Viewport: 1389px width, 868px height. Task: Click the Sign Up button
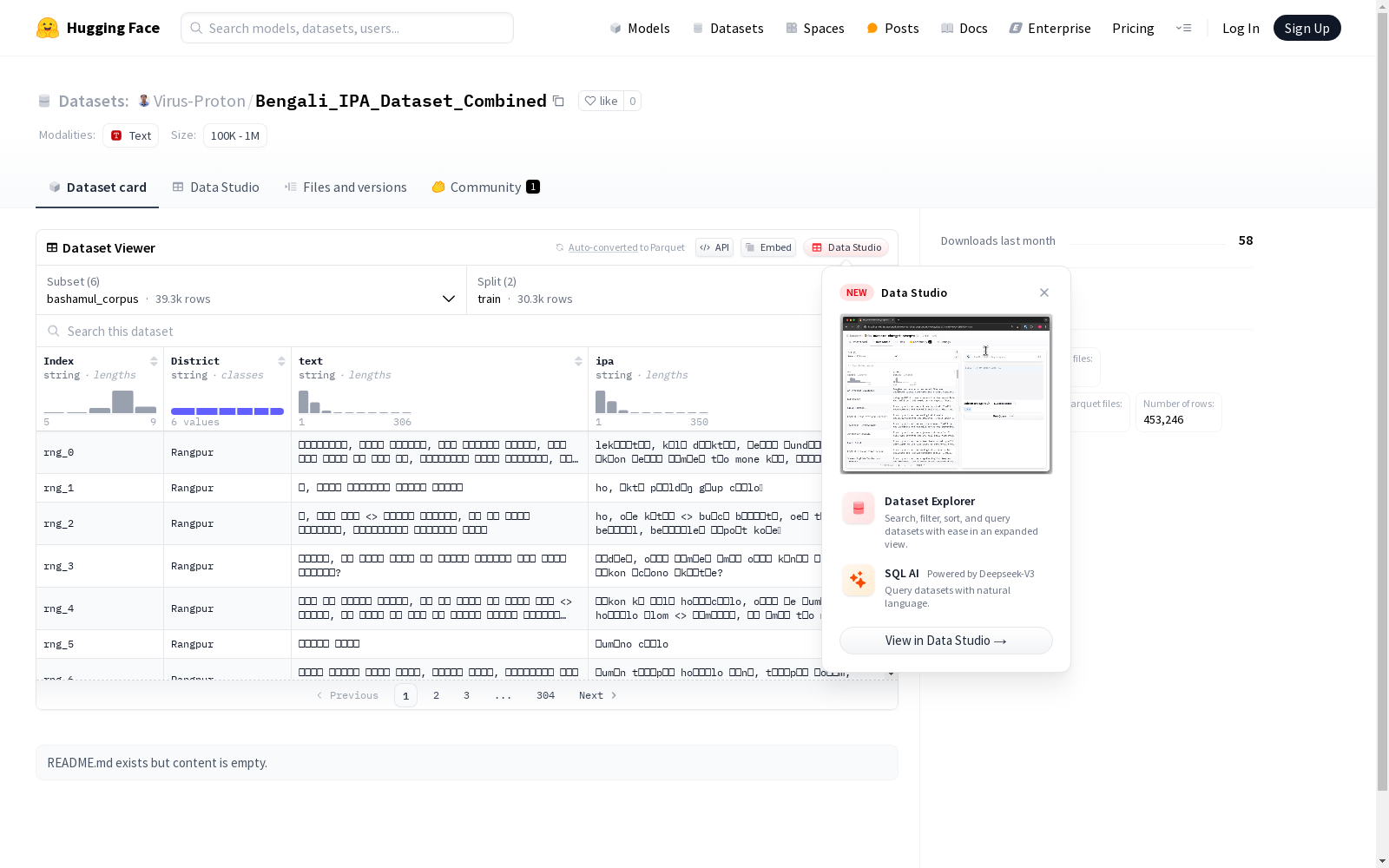coord(1307,28)
